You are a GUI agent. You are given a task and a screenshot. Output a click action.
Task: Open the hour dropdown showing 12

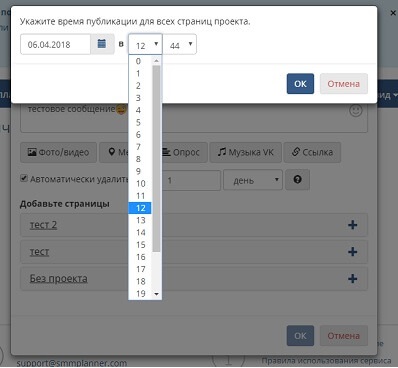coord(145,44)
